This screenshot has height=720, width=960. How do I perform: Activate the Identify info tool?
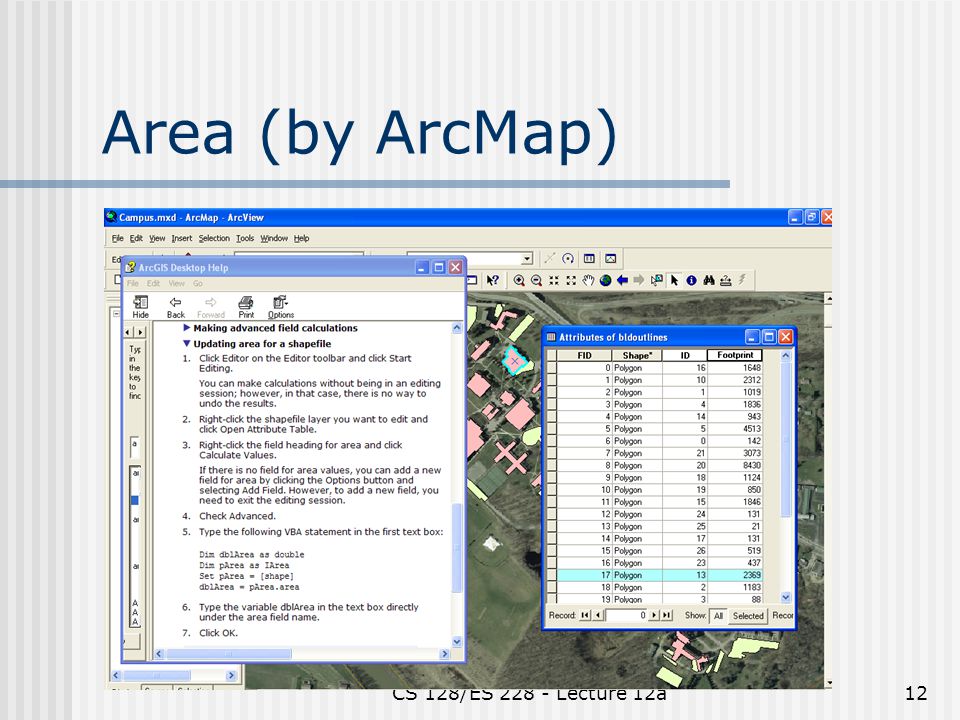pyautogui.click(x=691, y=280)
